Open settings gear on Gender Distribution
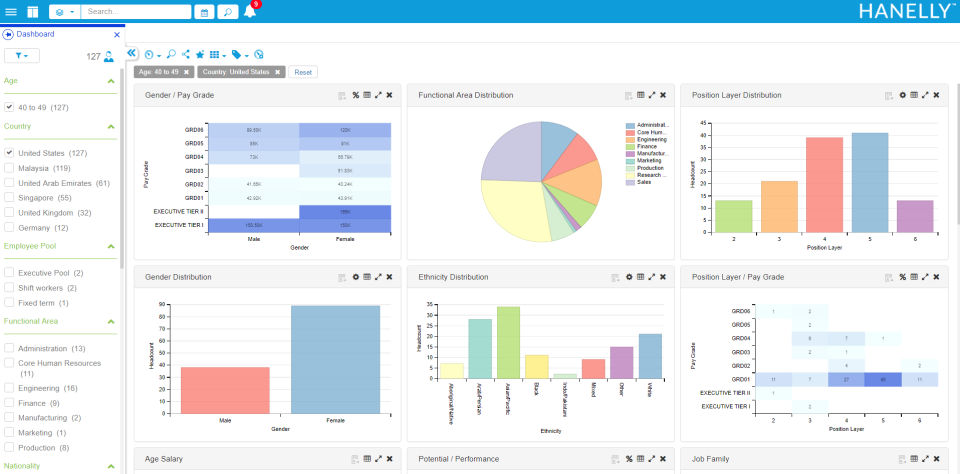 (x=355, y=277)
